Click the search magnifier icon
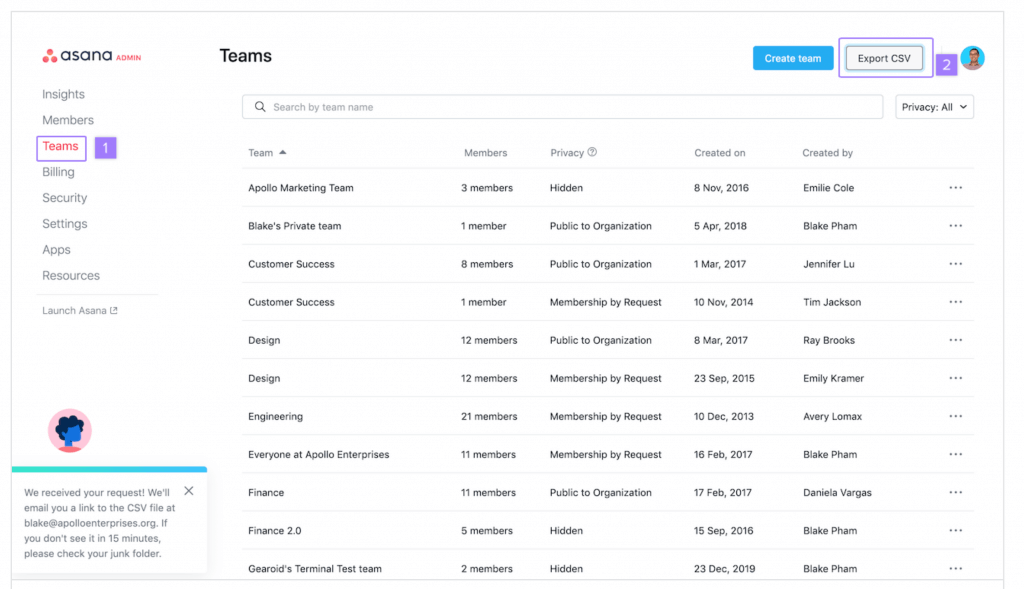The width and height of the screenshot is (1024, 589). (x=260, y=106)
